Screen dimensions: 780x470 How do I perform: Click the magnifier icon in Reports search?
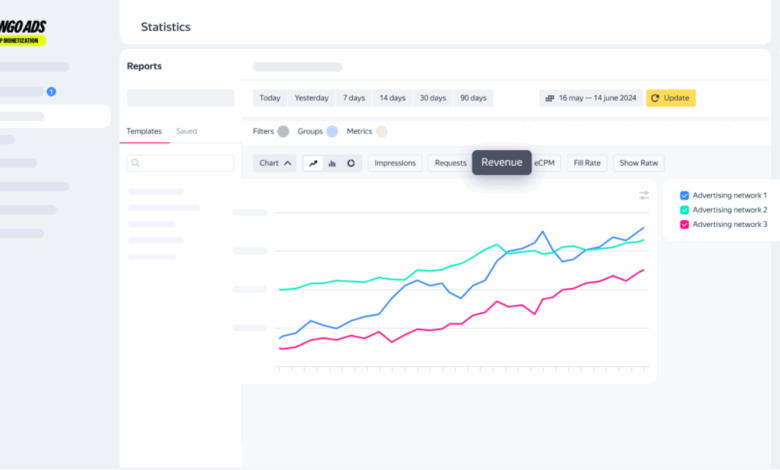[x=136, y=163]
